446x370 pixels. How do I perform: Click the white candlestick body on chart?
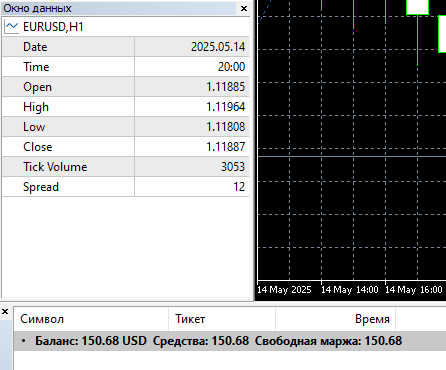[x=417, y=7]
